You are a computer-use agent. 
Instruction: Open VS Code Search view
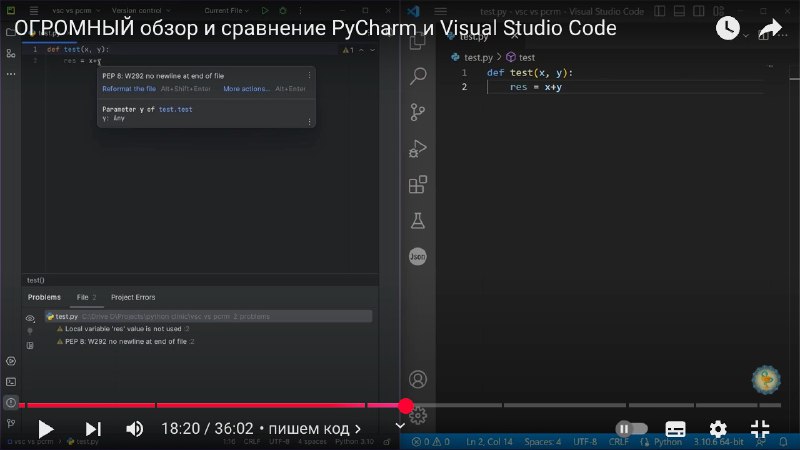(x=418, y=77)
